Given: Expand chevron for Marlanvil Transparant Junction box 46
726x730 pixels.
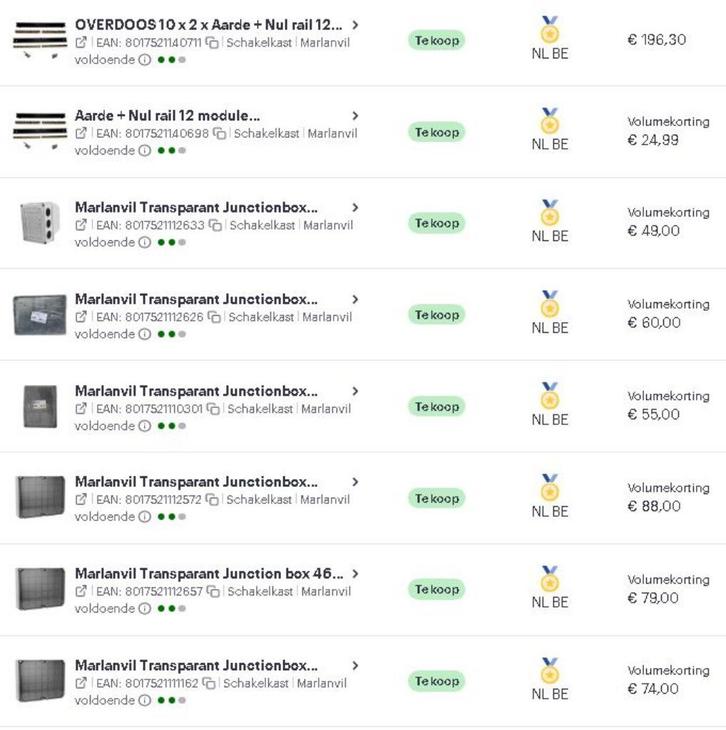Looking at the screenshot, I should click(x=355, y=574).
